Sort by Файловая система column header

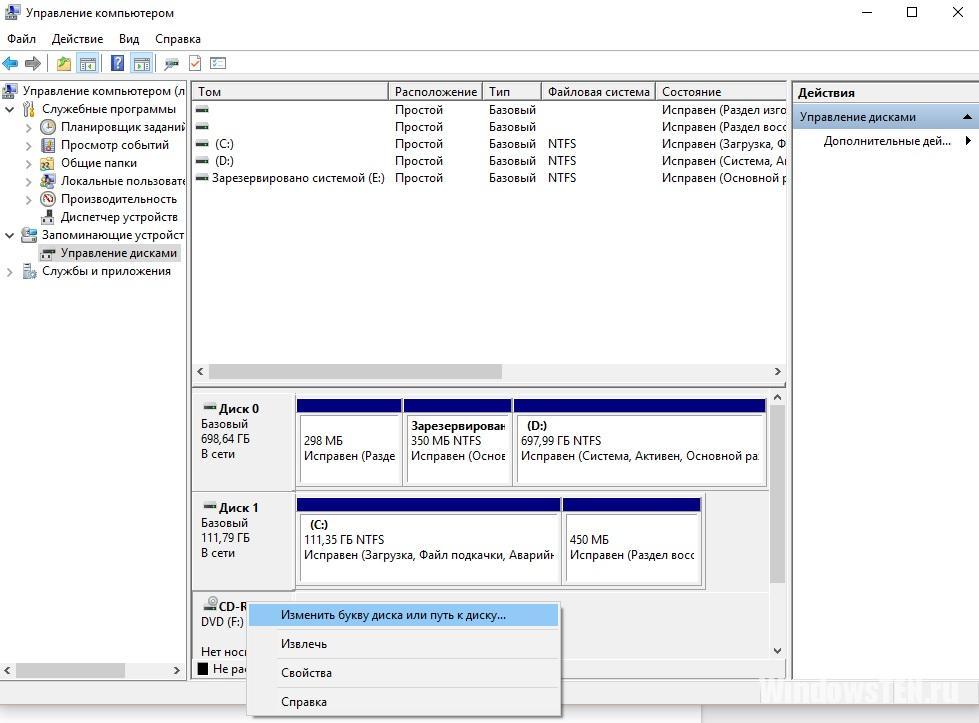(x=598, y=91)
